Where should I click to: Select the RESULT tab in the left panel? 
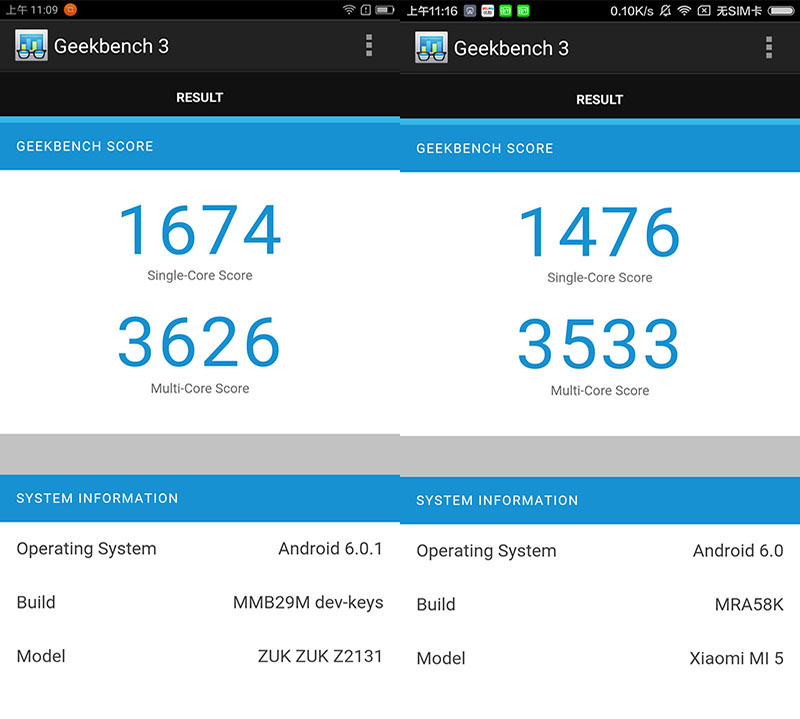tap(199, 97)
